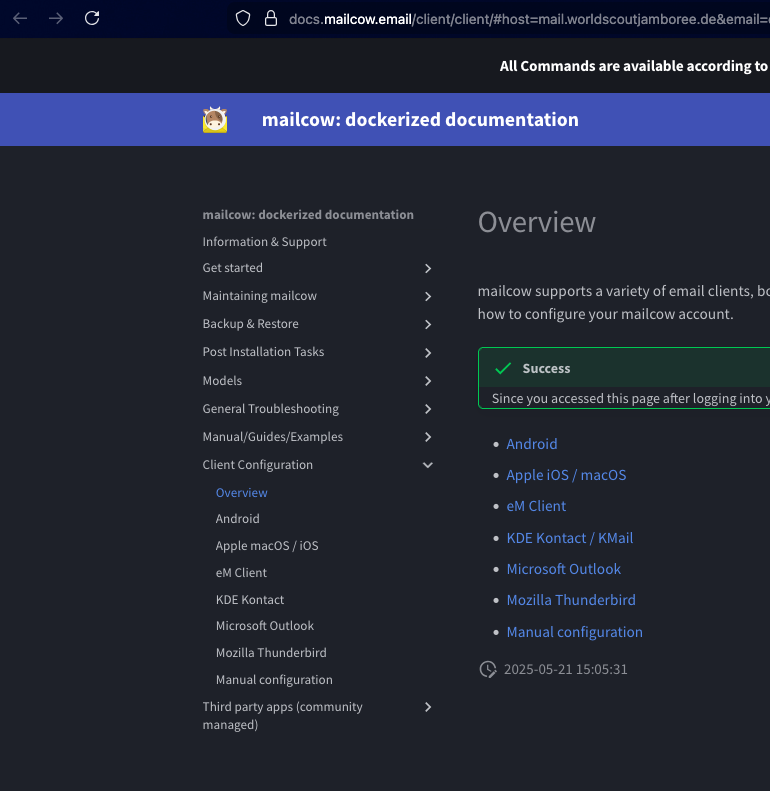The image size is (770, 791).
Task: Click the shield tracking protection icon
Action: pyautogui.click(x=242, y=18)
